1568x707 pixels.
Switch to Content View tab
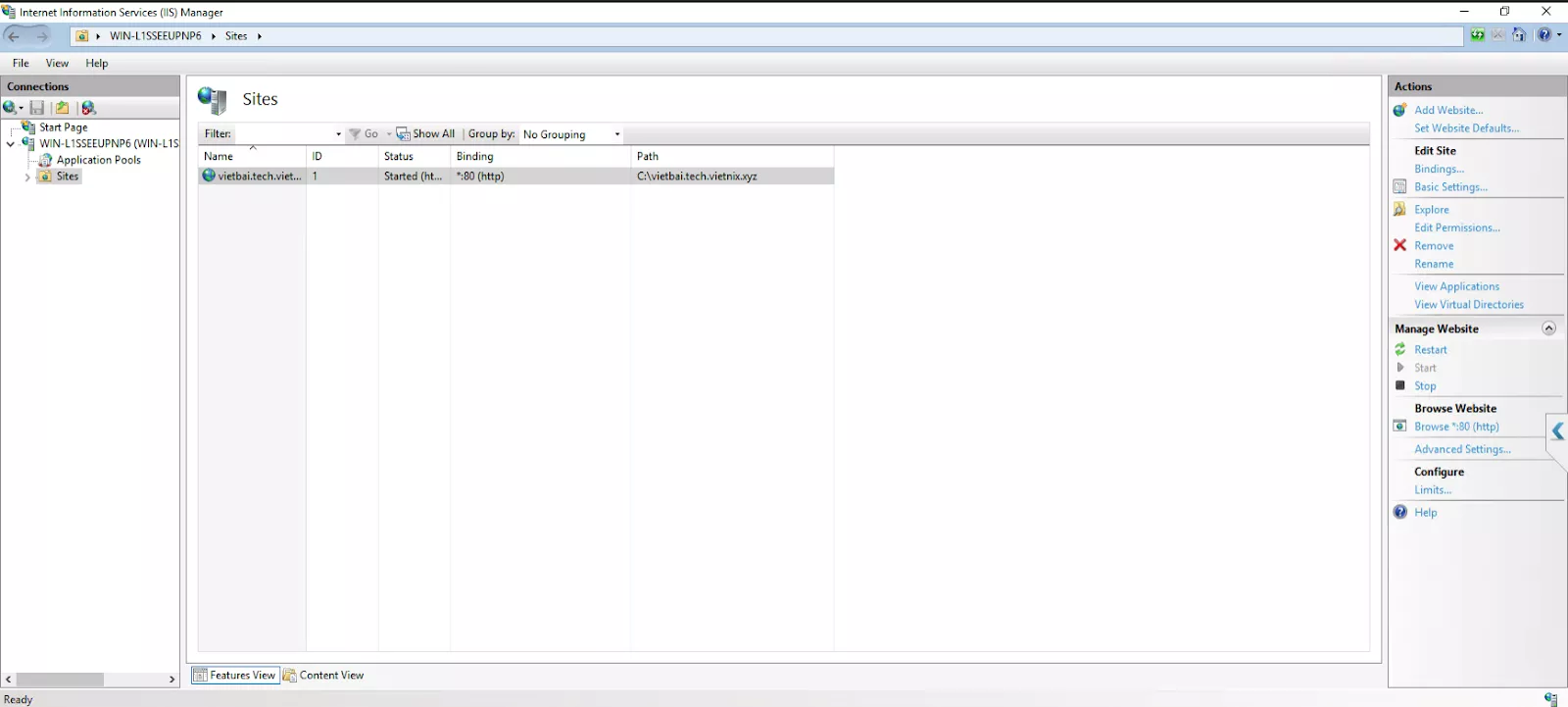(323, 675)
